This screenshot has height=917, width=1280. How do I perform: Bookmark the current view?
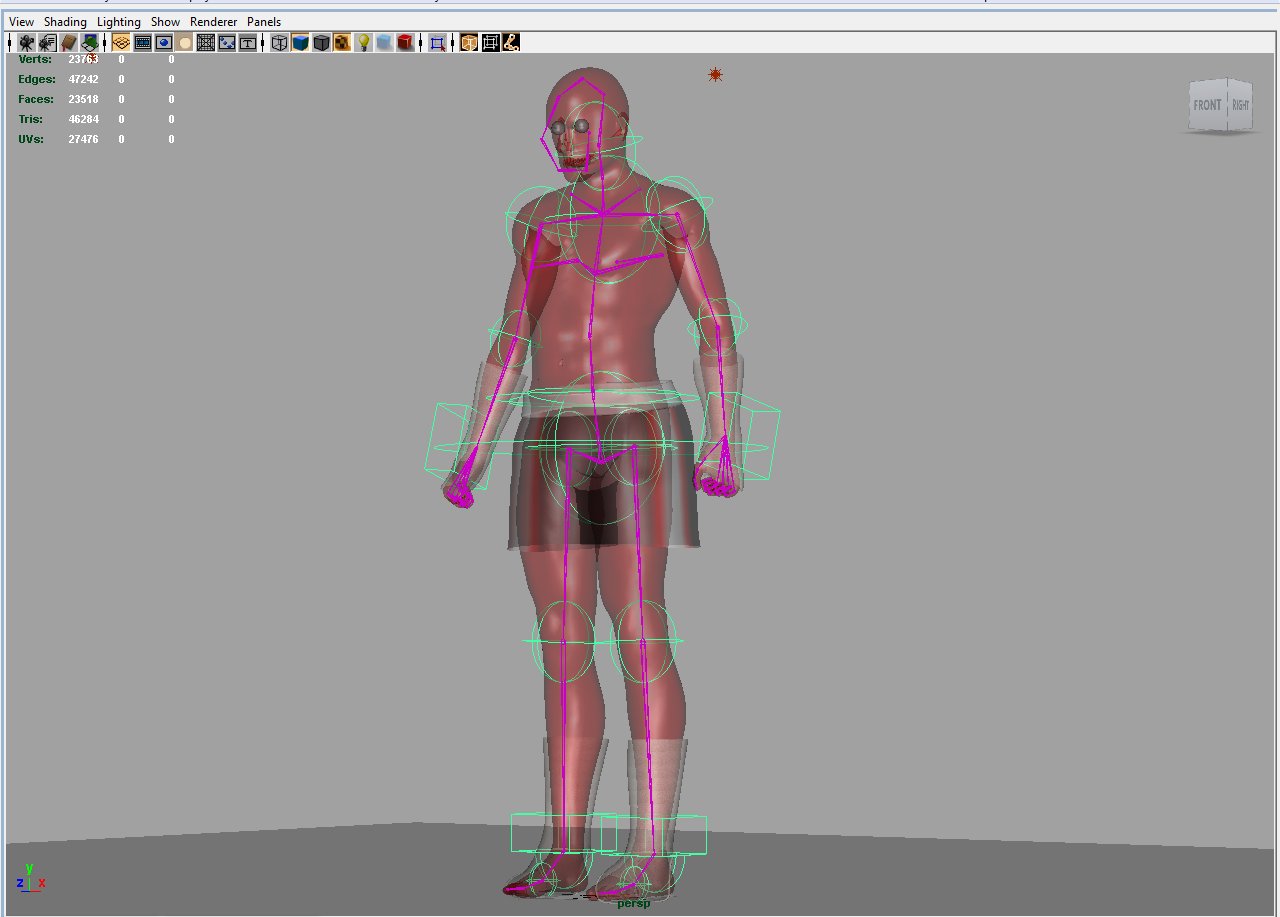[68, 41]
